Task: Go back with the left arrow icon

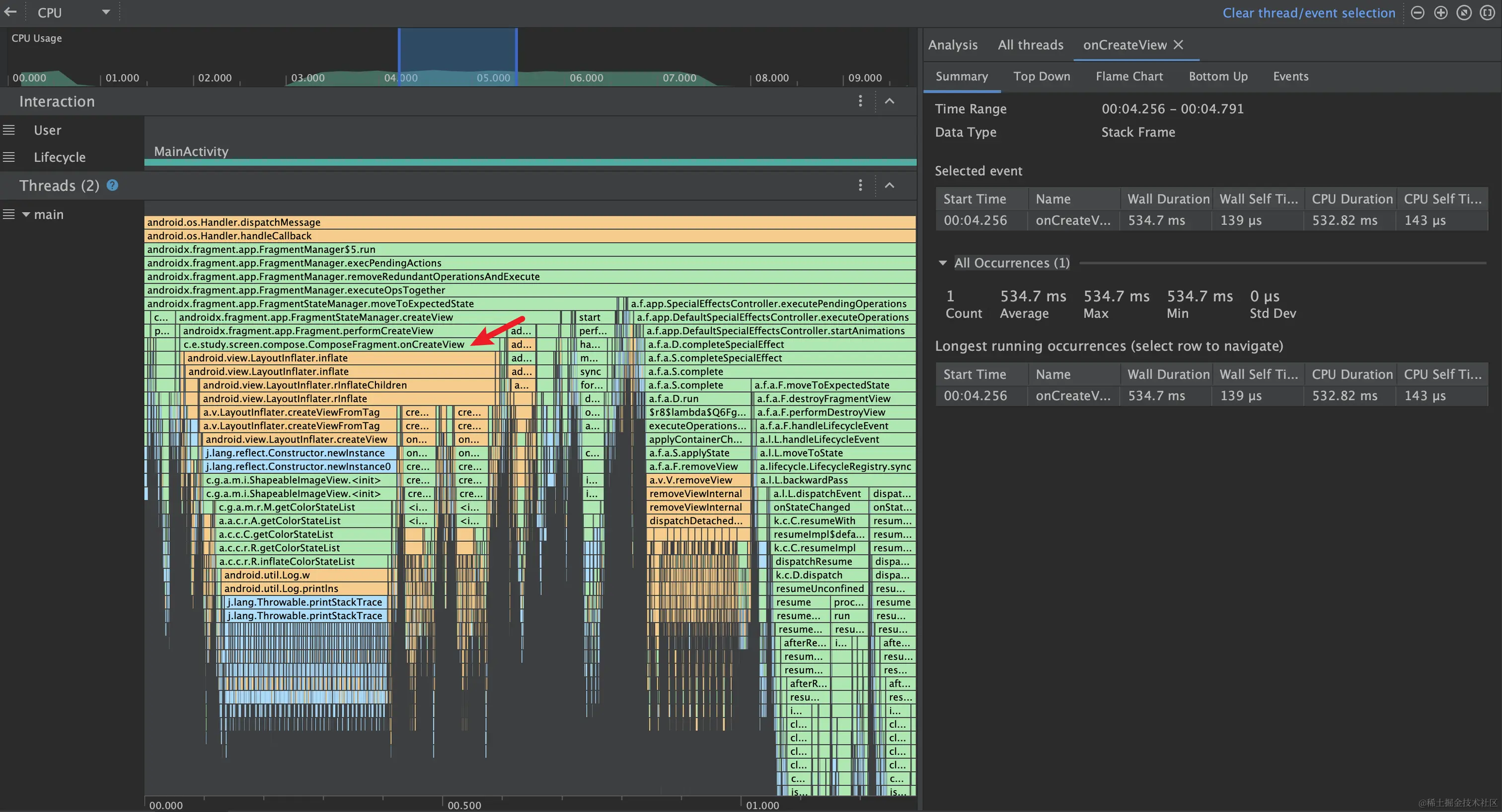Action: (10, 12)
